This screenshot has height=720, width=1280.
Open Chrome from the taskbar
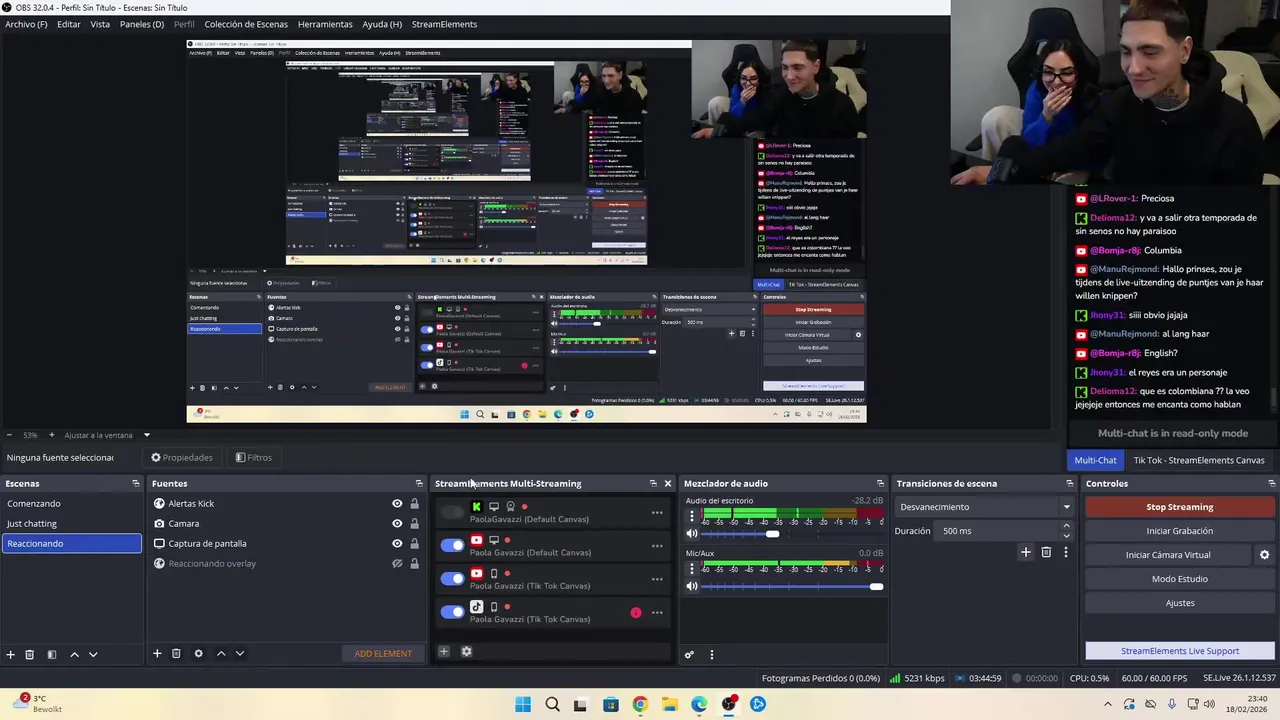pyautogui.click(x=640, y=704)
